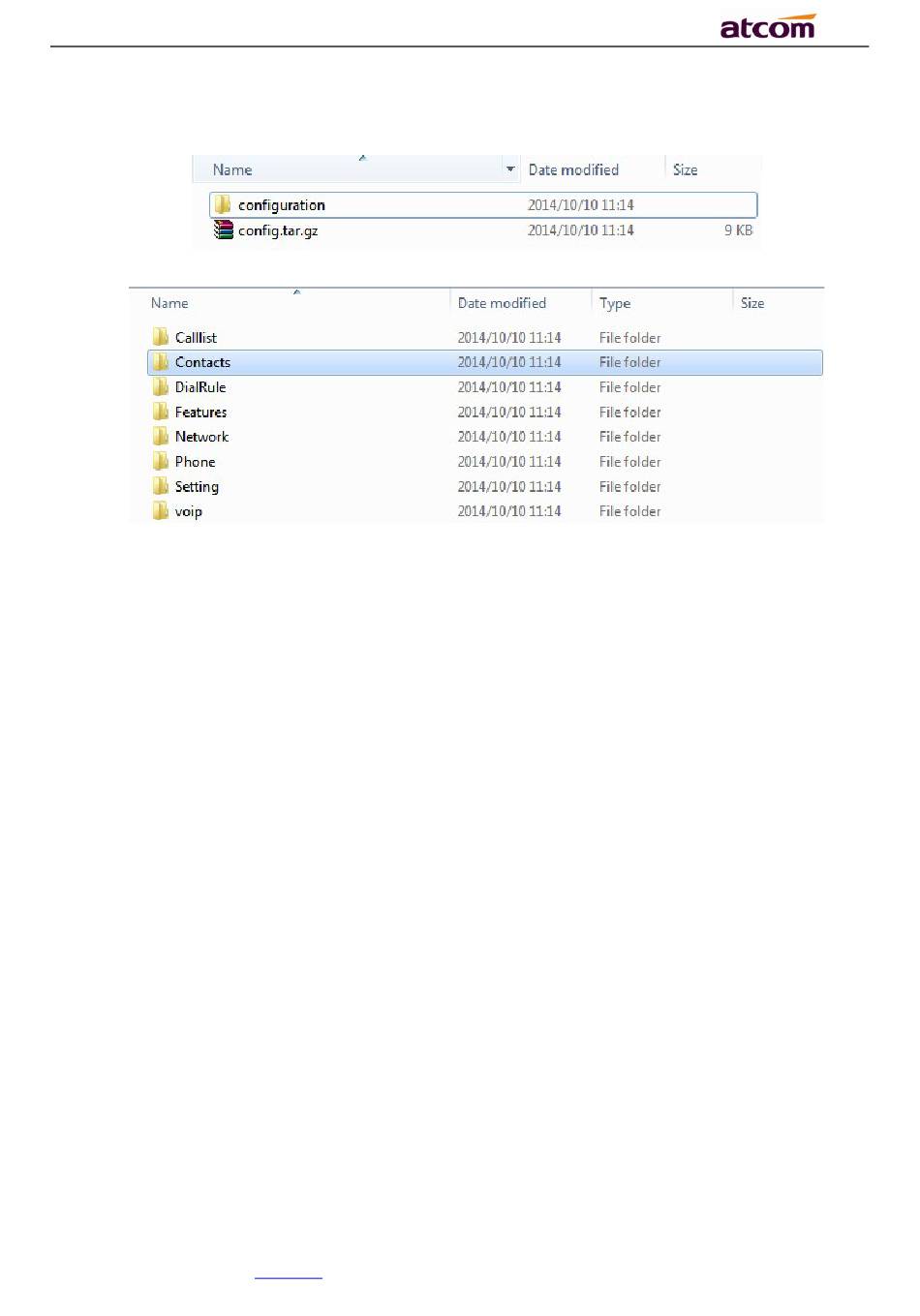Click the voip folder icon
This screenshot has width=920, height=1316.
tap(161, 511)
